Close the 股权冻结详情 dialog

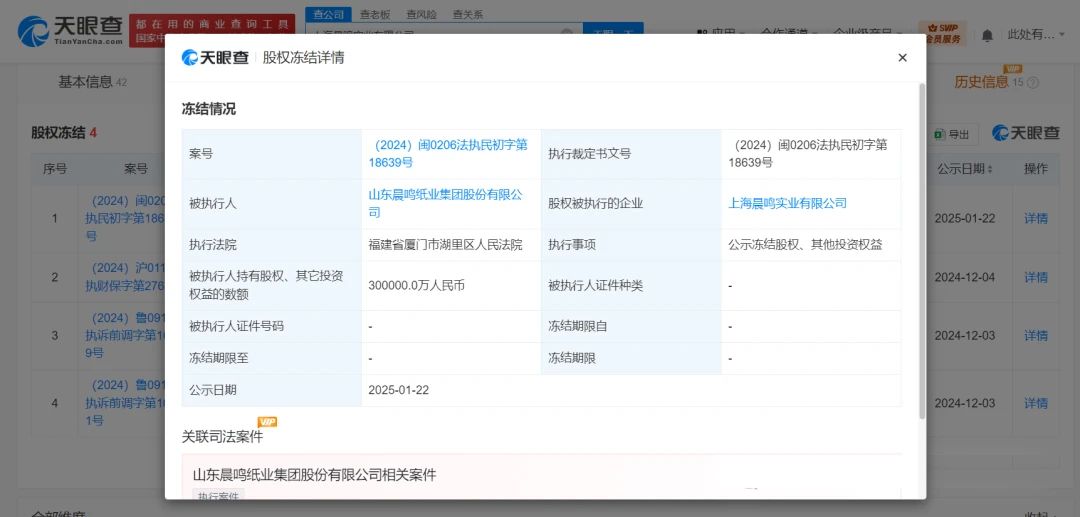[x=902, y=58]
